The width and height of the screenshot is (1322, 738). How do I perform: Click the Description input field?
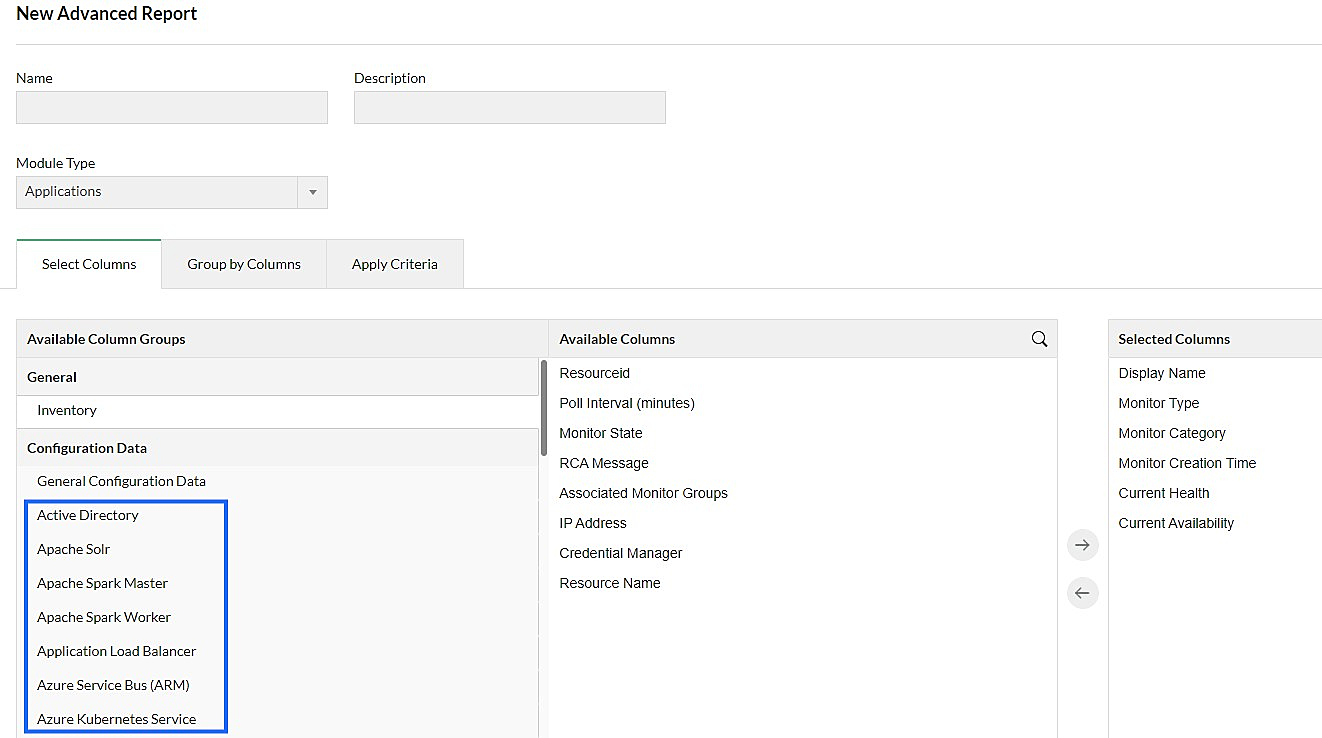tap(509, 108)
